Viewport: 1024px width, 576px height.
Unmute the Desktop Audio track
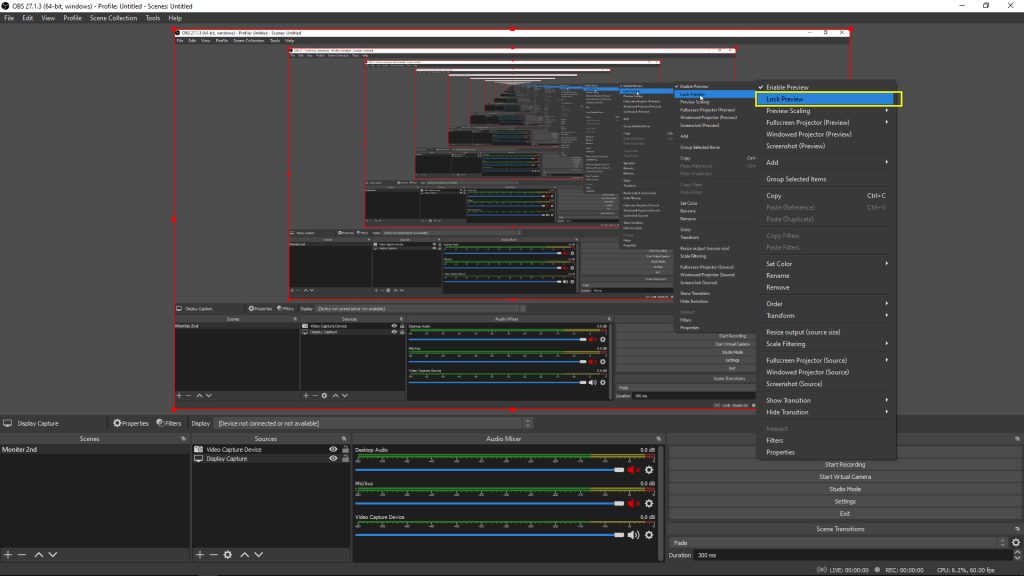click(631, 470)
